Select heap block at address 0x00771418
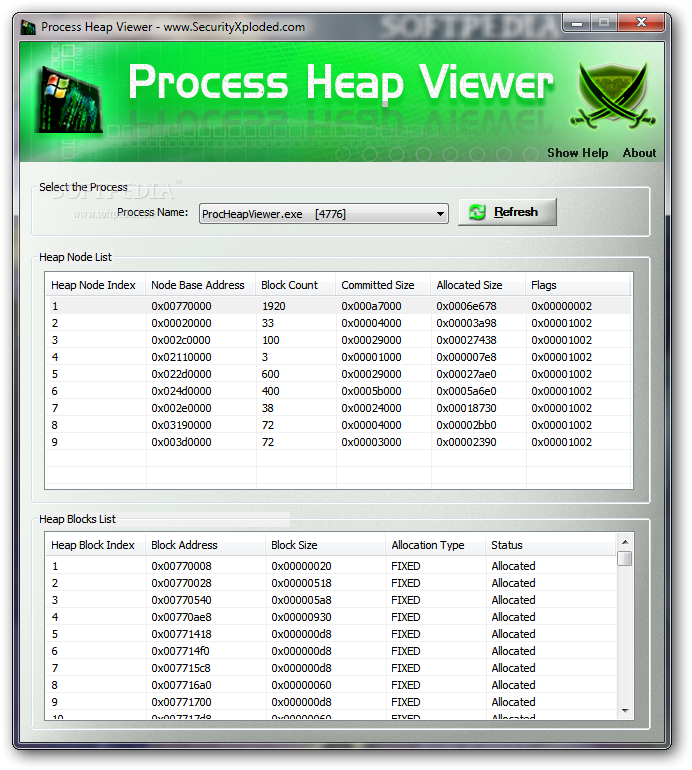 coord(331,634)
